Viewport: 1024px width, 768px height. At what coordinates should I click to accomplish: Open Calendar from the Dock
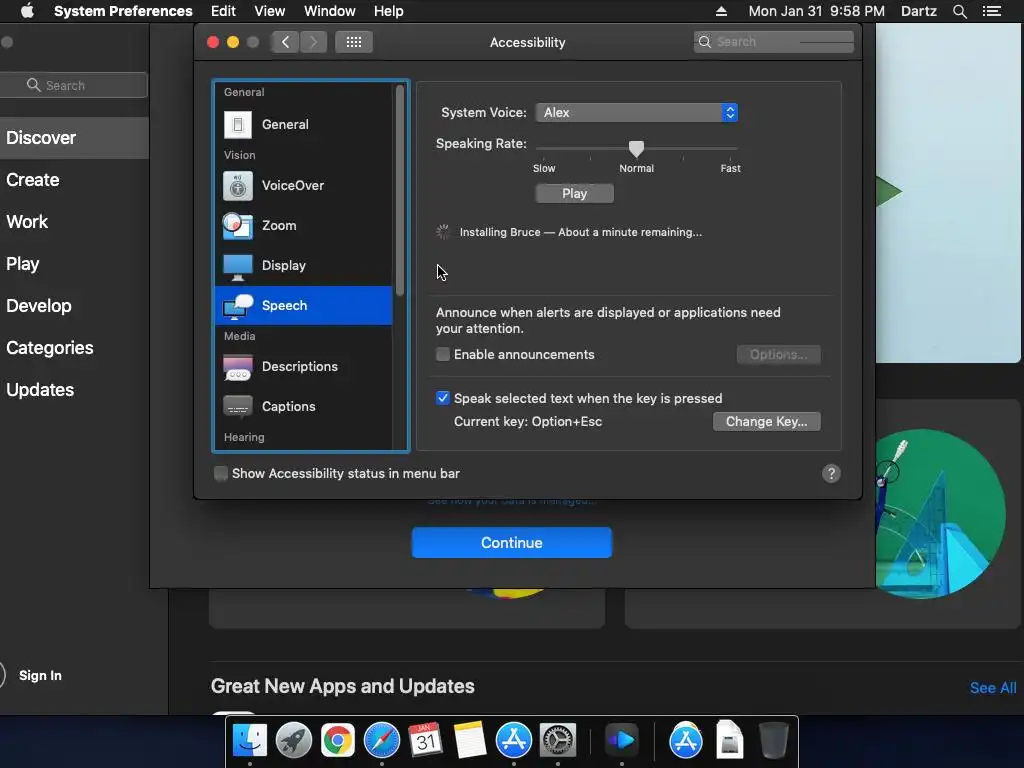click(426, 740)
